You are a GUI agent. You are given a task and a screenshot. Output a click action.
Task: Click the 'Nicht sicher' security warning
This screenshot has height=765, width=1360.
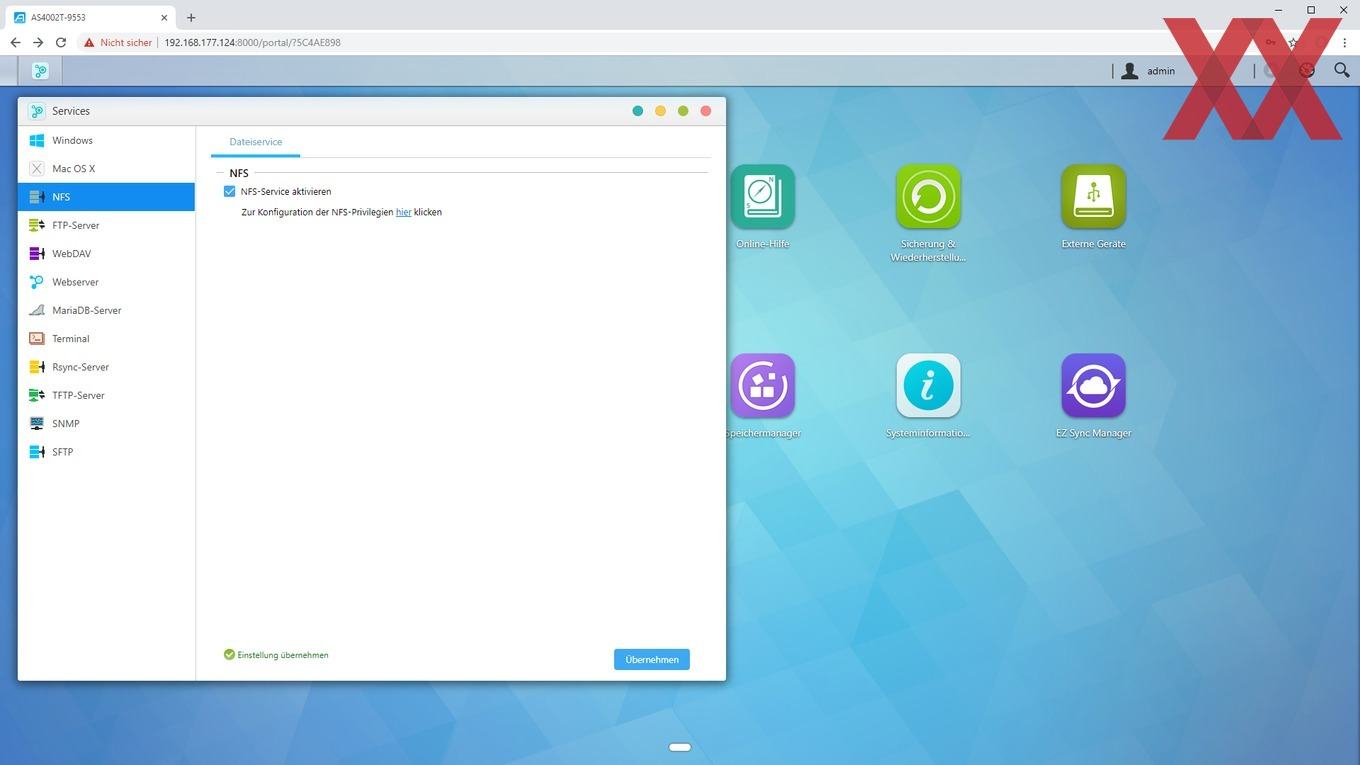118,43
